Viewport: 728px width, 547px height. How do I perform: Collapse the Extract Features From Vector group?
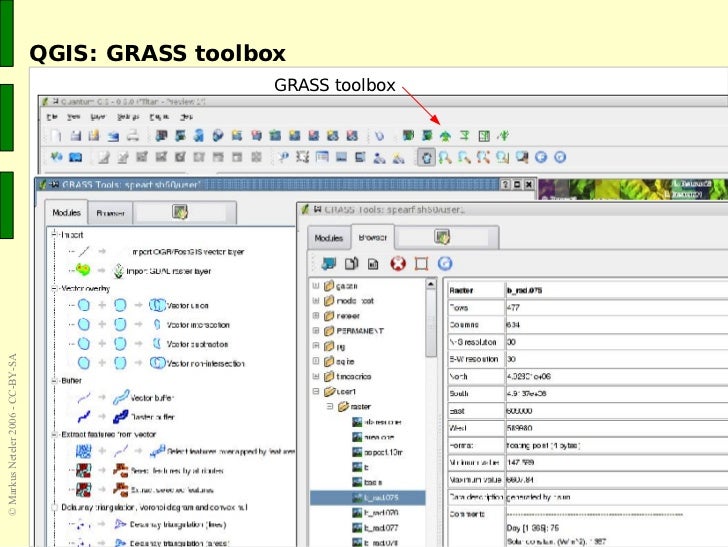pos(54,434)
